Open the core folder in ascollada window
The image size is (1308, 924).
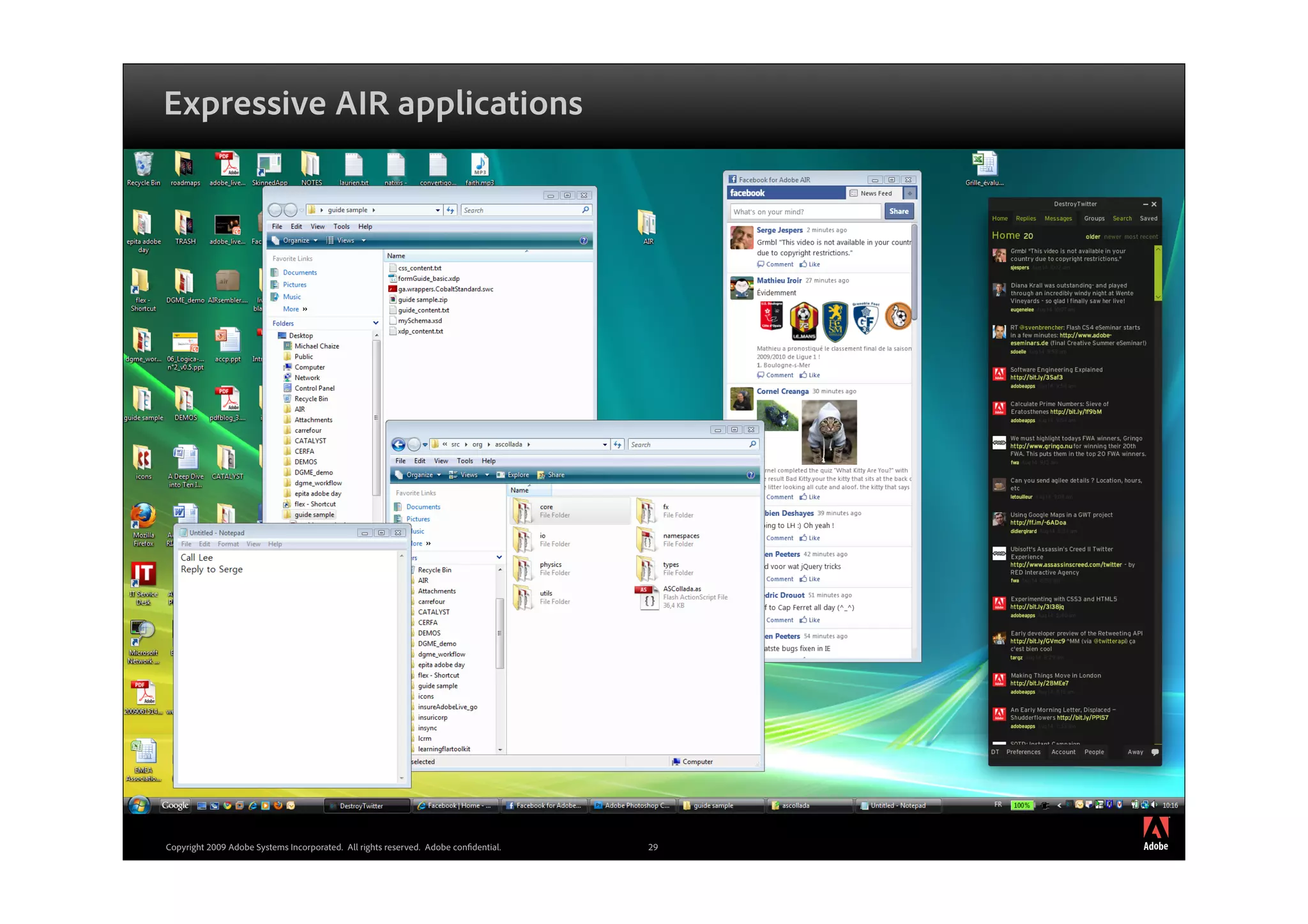pyautogui.click(x=570, y=511)
